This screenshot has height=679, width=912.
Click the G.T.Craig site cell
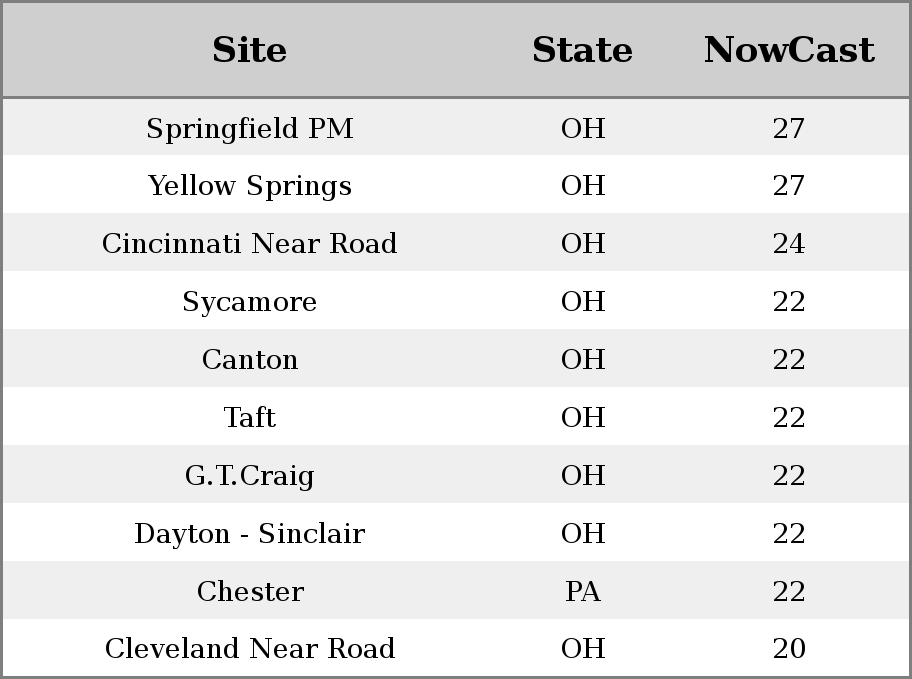click(250, 475)
